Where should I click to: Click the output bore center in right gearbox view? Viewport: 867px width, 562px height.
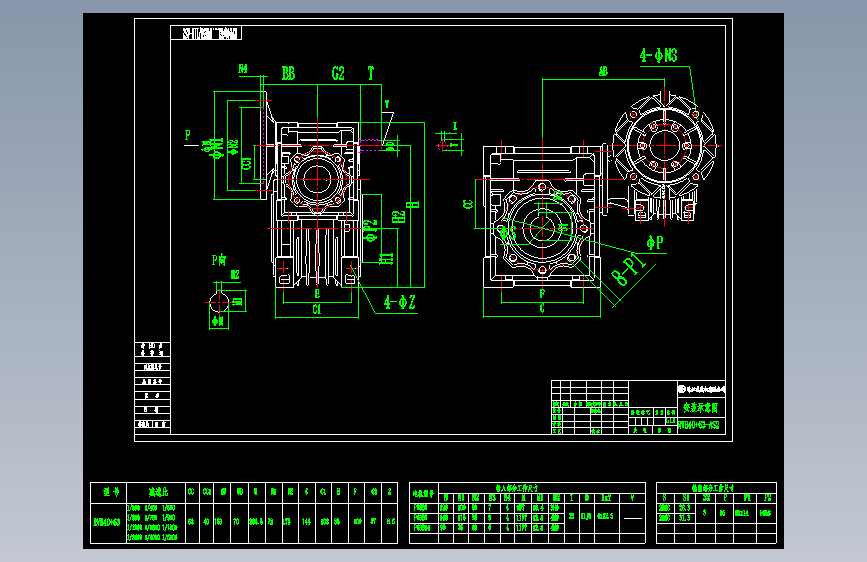pos(542,228)
